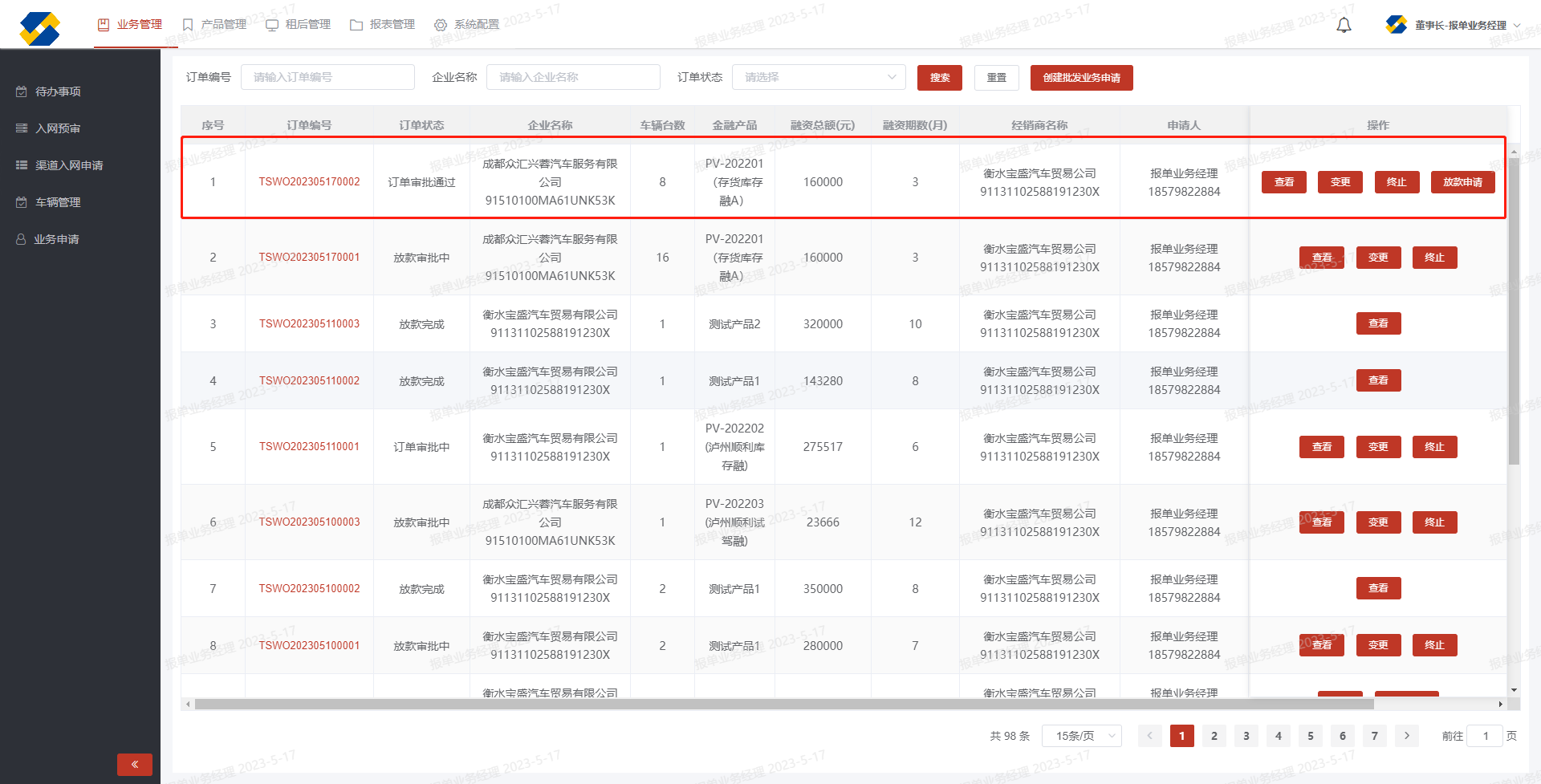Screen dimensions: 1541x784
Task: Click the 订单编号 input field
Action: [327, 77]
